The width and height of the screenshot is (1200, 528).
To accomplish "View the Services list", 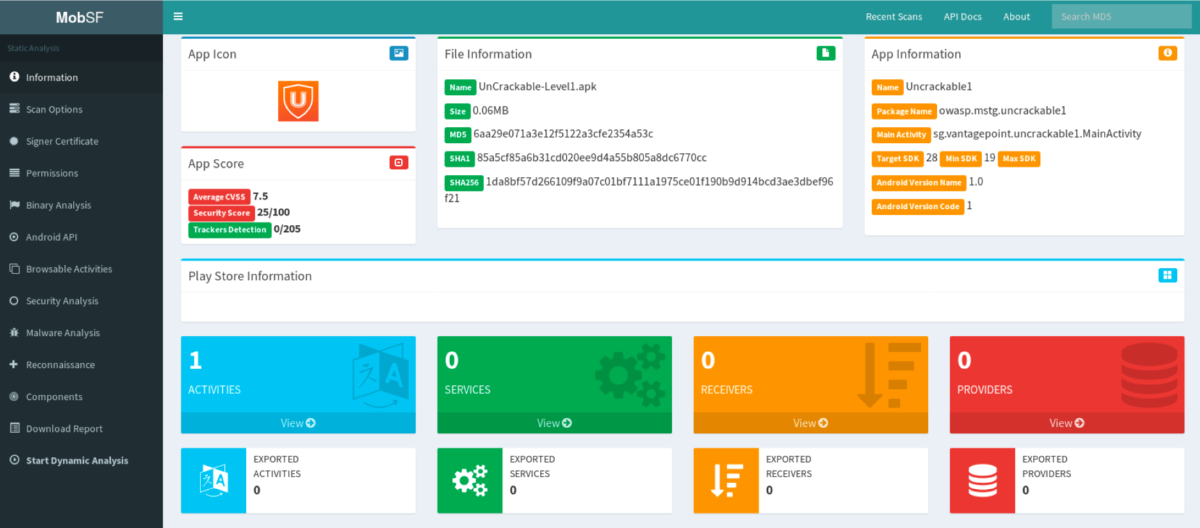I will tap(554, 423).
